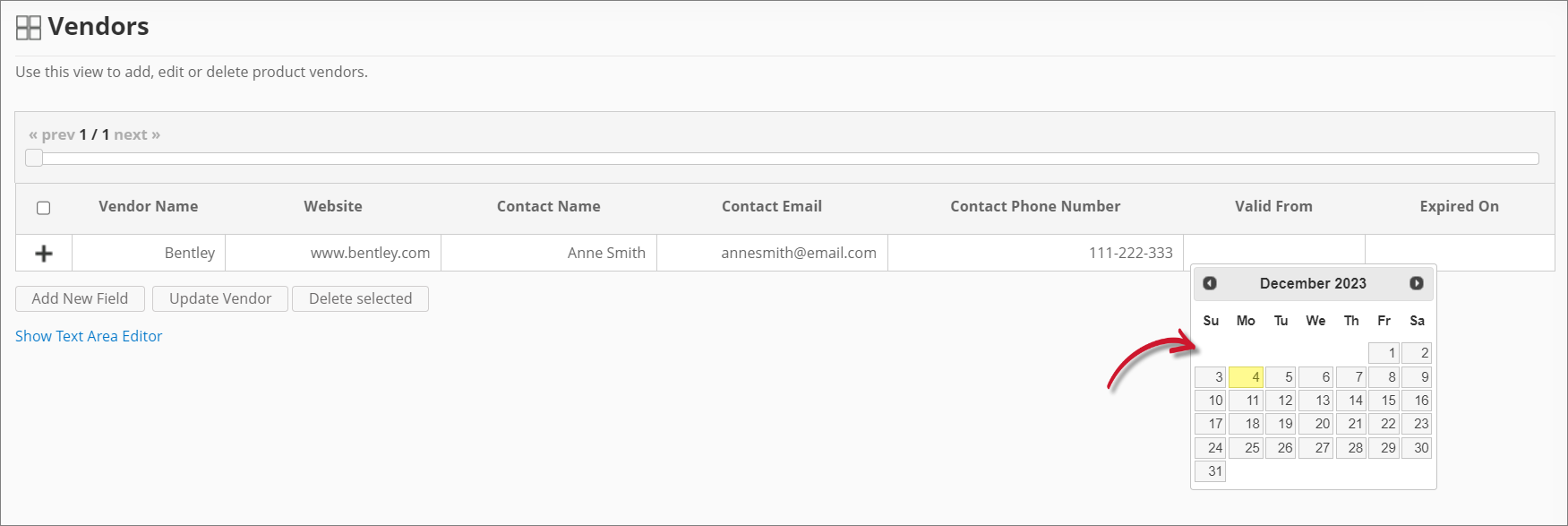Go to the next page link
The width and height of the screenshot is (1568, 526).
[x=136, y=134]
